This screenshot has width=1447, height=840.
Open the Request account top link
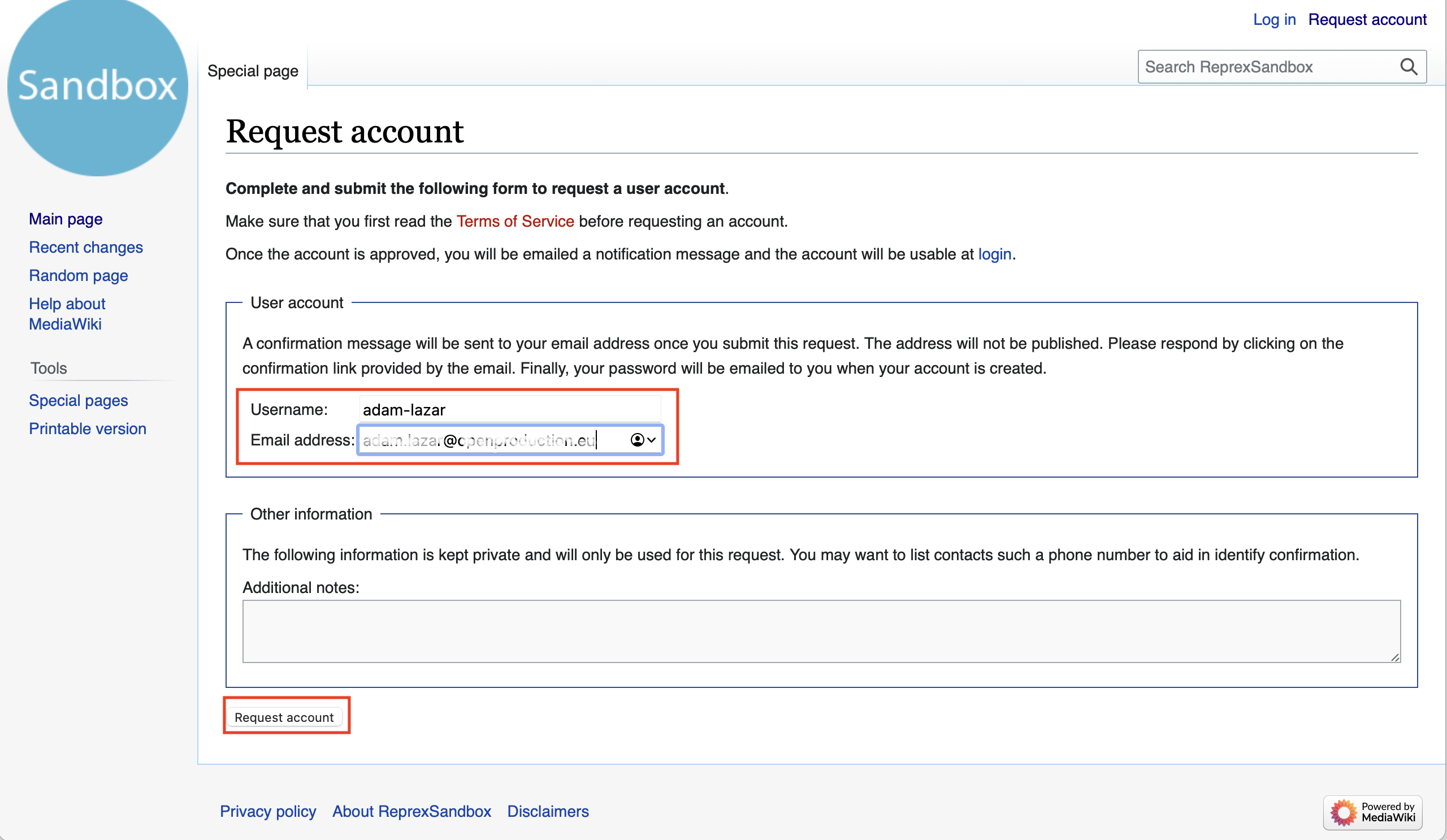(1367, 20)
